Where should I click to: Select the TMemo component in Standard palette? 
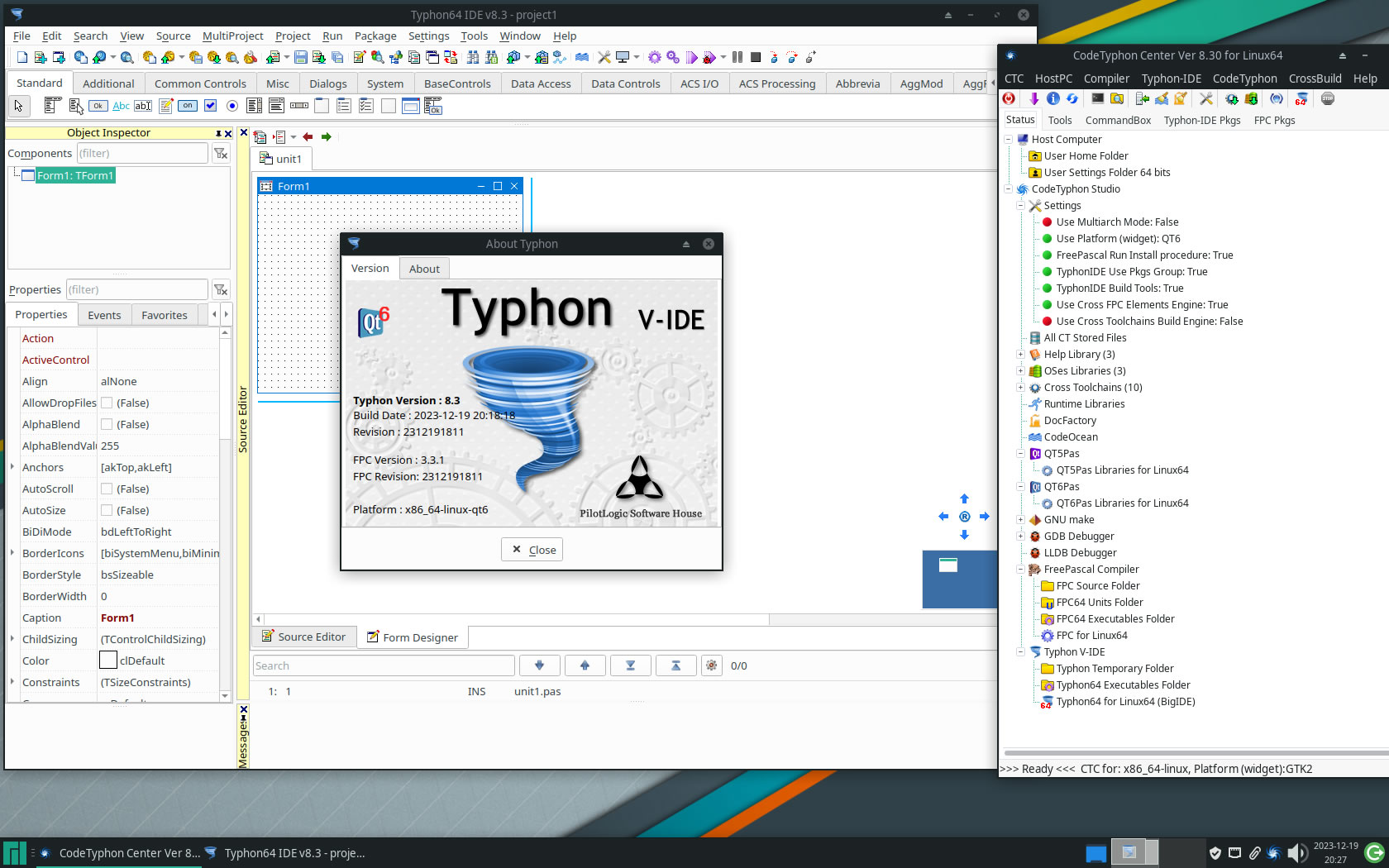165,106
